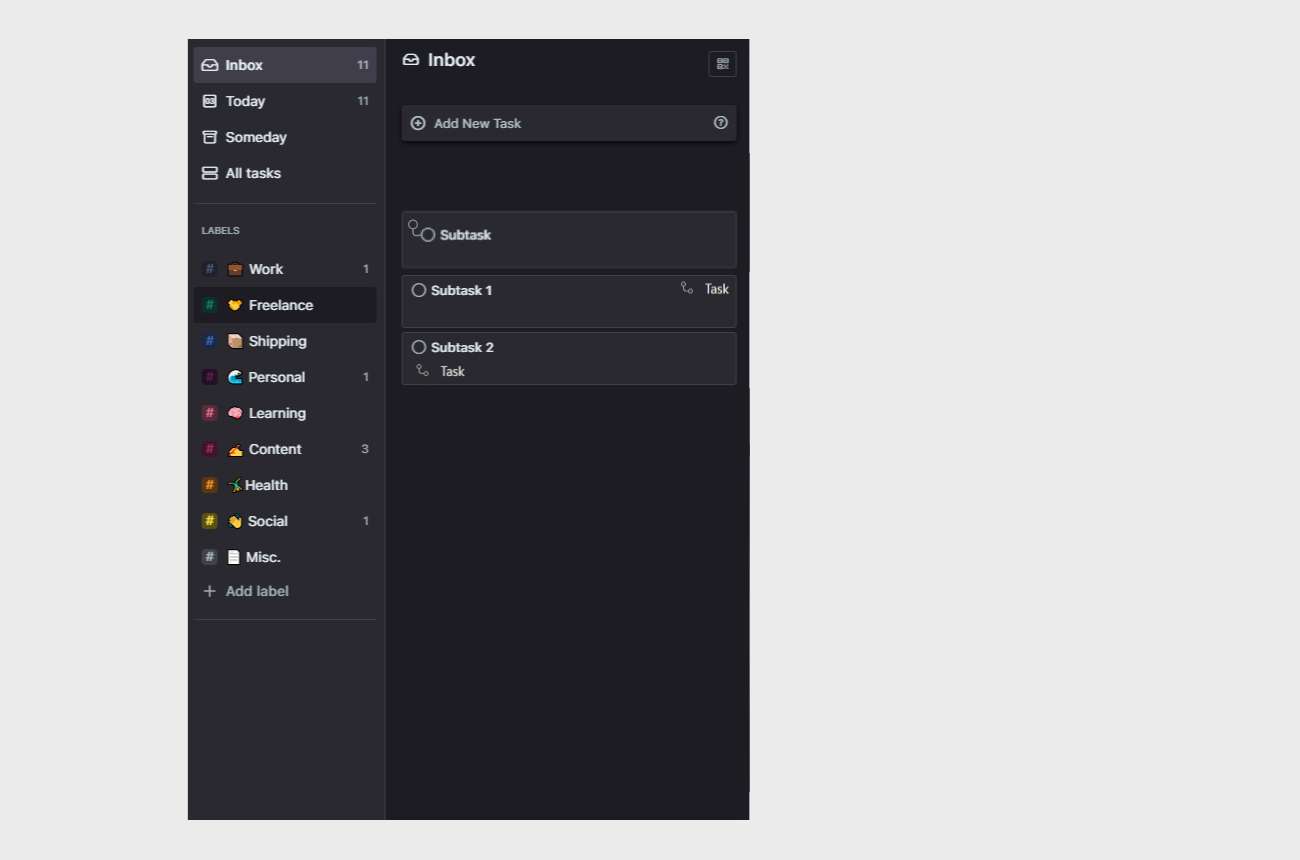Select the Health label
1300x860 pixels.
[x=285, y=485]
